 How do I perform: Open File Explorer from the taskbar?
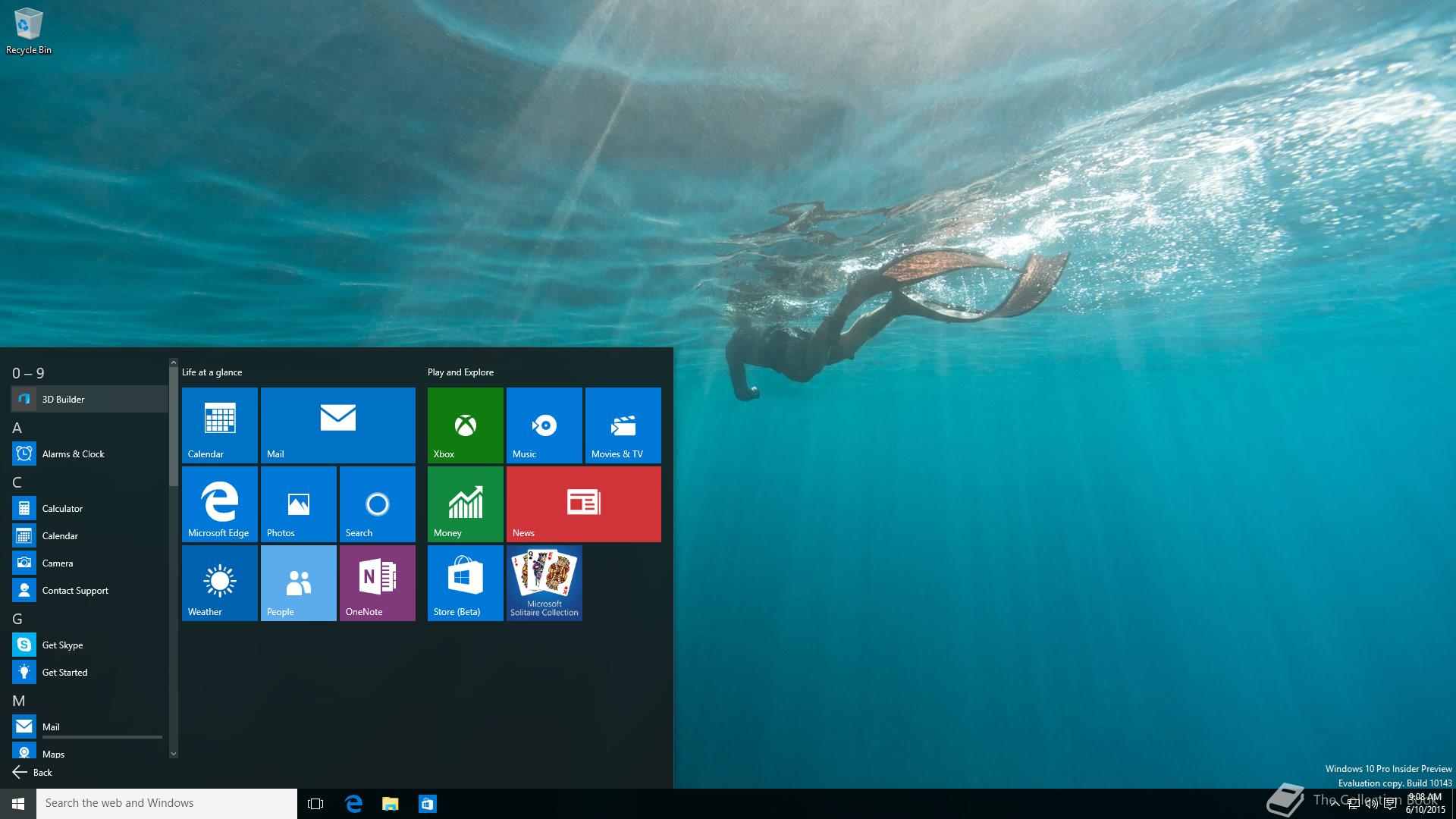pyautogui.click(x=390, y=804)
